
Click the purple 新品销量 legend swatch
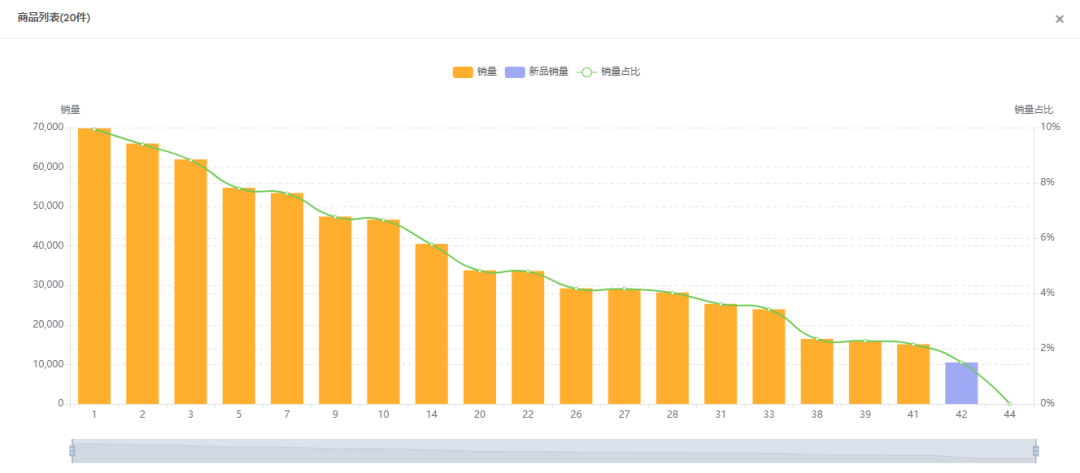(x=515, y=72)
